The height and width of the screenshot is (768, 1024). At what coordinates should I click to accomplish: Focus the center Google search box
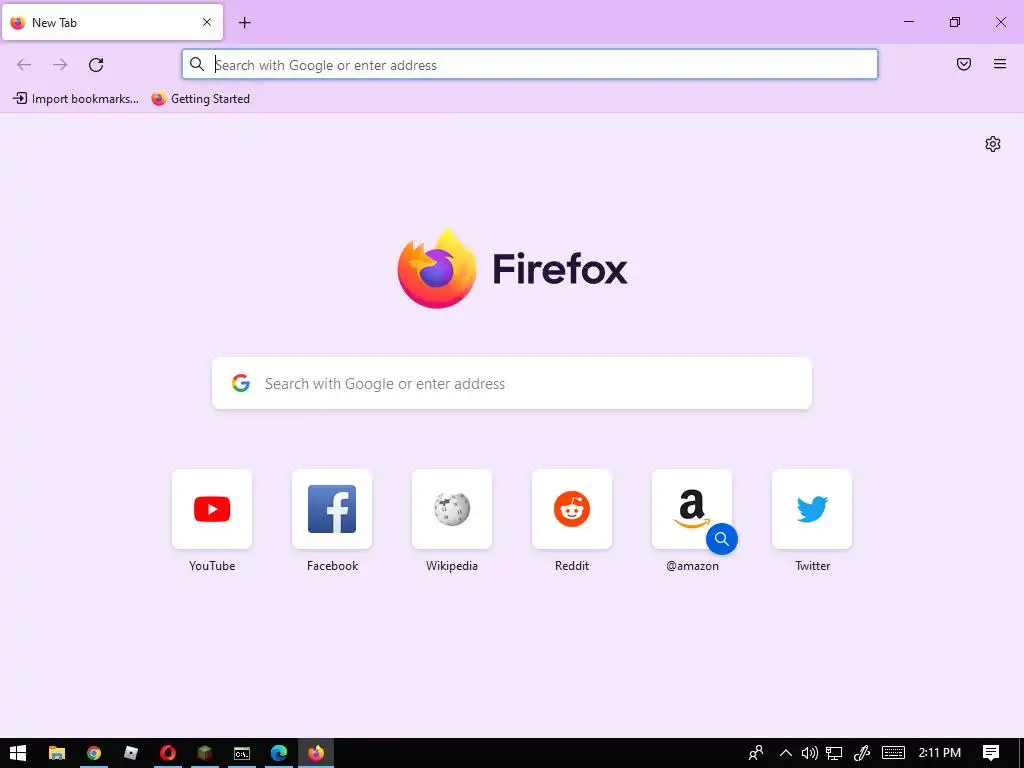[x=512, y=383]
